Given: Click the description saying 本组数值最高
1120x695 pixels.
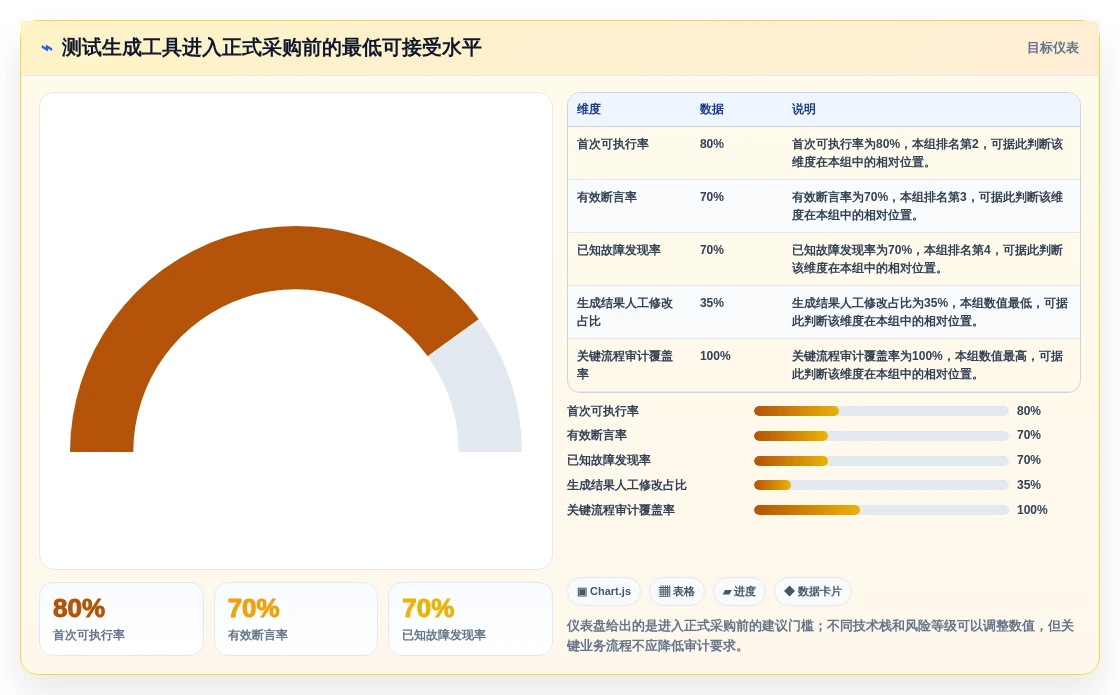Looking at the screenshot, I should coord(927,365).
